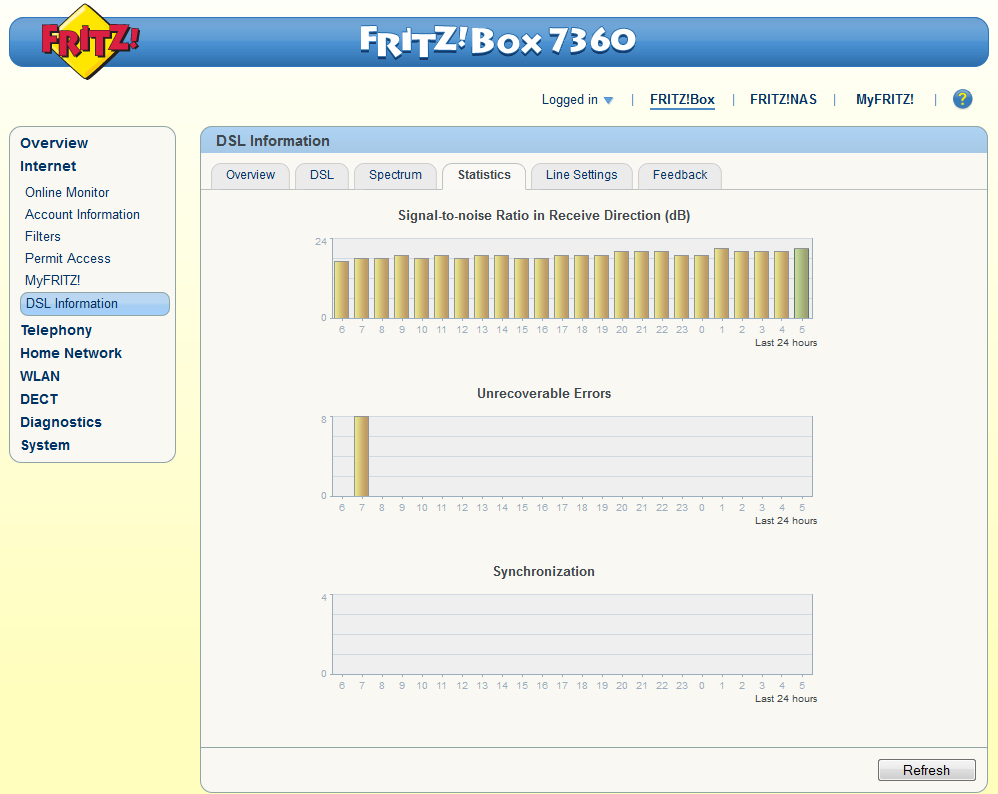Click the green latest signal-to-noise bar

tap(801, 283)
